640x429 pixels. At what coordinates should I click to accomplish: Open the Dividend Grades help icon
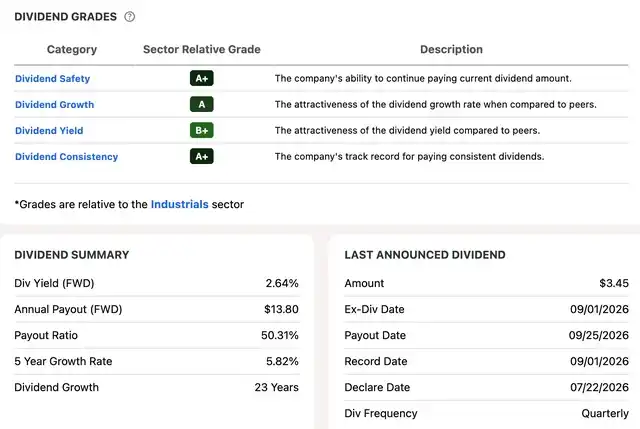(129, 17)
